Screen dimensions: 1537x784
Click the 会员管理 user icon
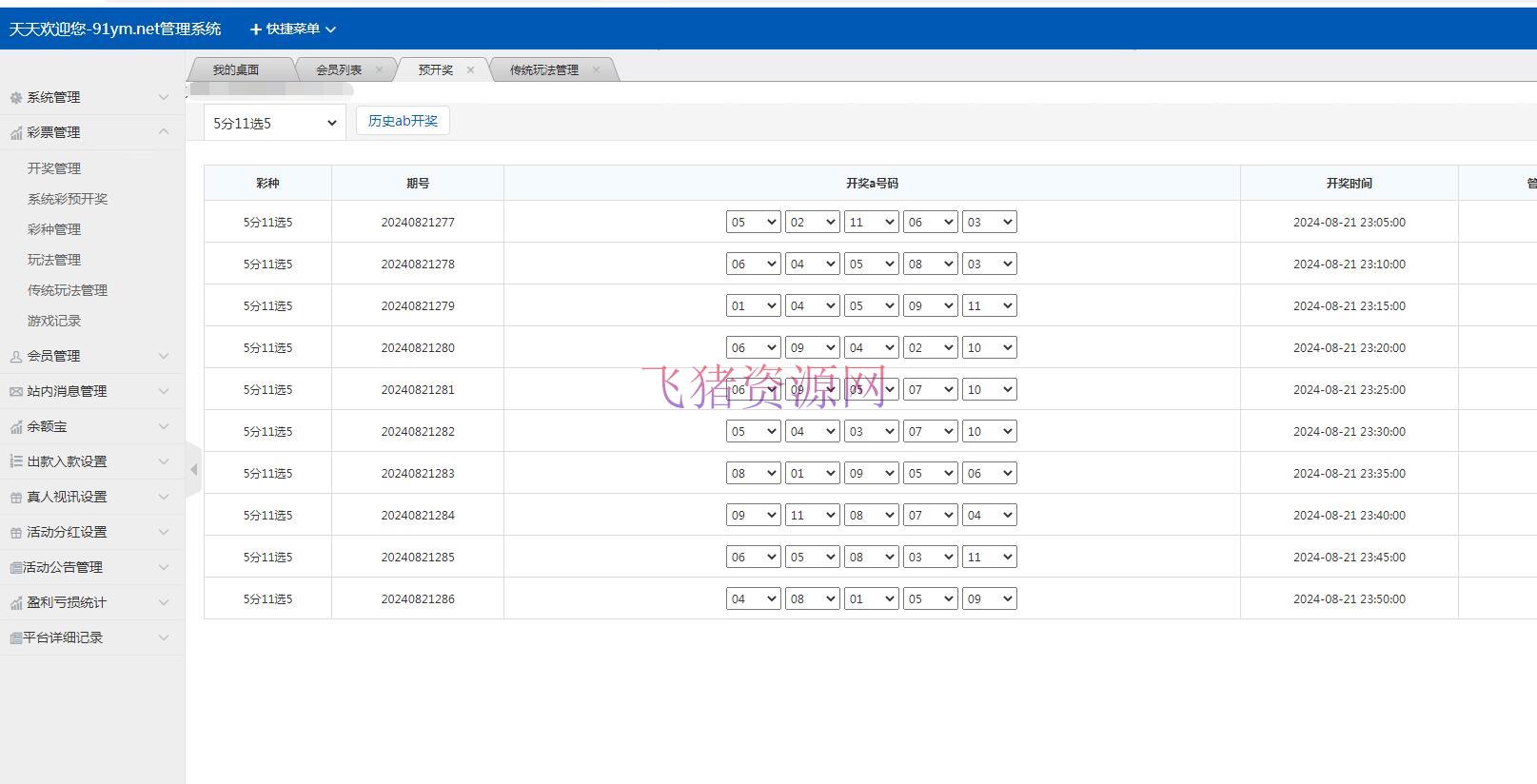[16, 357]
